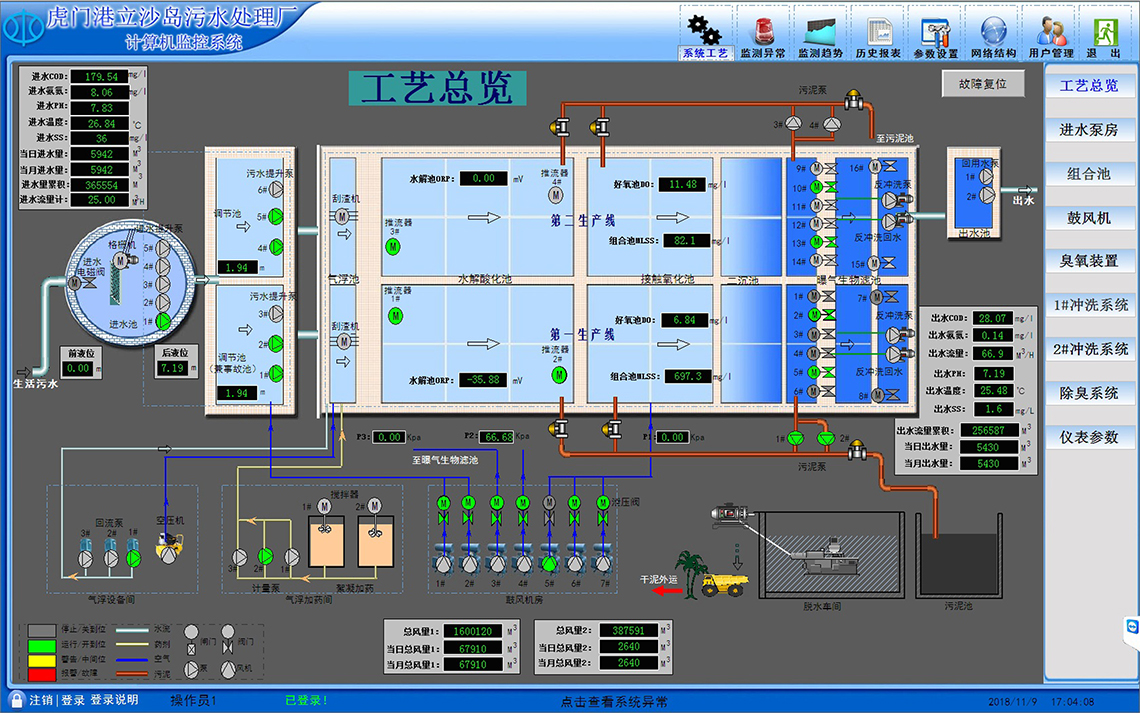Click the 进水COD value field
Image resolution: width=1140 pixels, height=713 pixels.
pos(101,76)
